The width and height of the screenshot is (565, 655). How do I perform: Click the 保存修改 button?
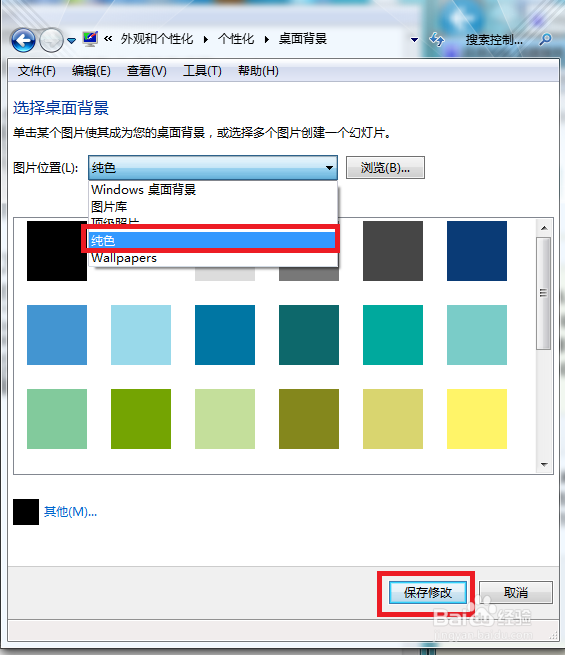(x=428, y=592)
